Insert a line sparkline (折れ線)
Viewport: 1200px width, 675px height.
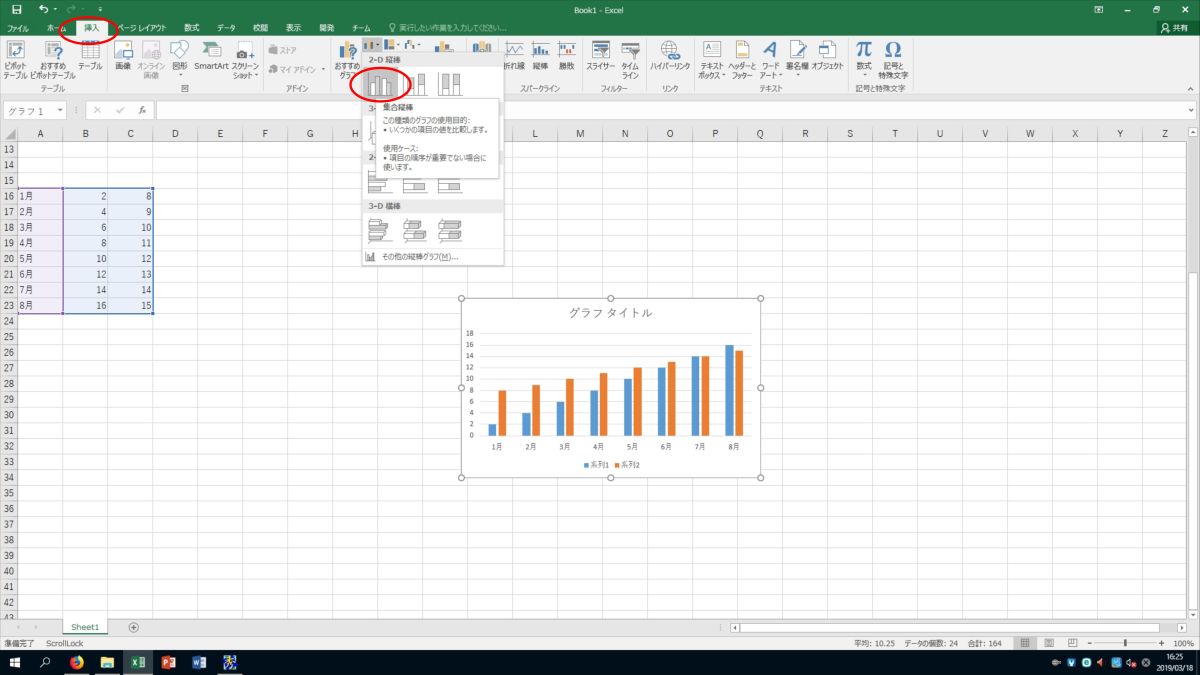[514, 57]
